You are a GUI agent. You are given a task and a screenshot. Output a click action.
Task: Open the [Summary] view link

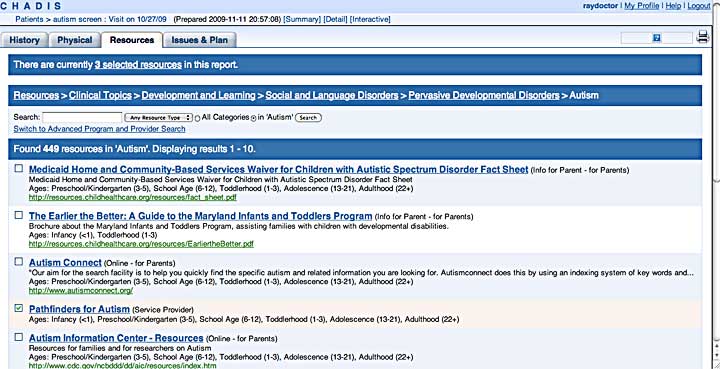point(302,19)
